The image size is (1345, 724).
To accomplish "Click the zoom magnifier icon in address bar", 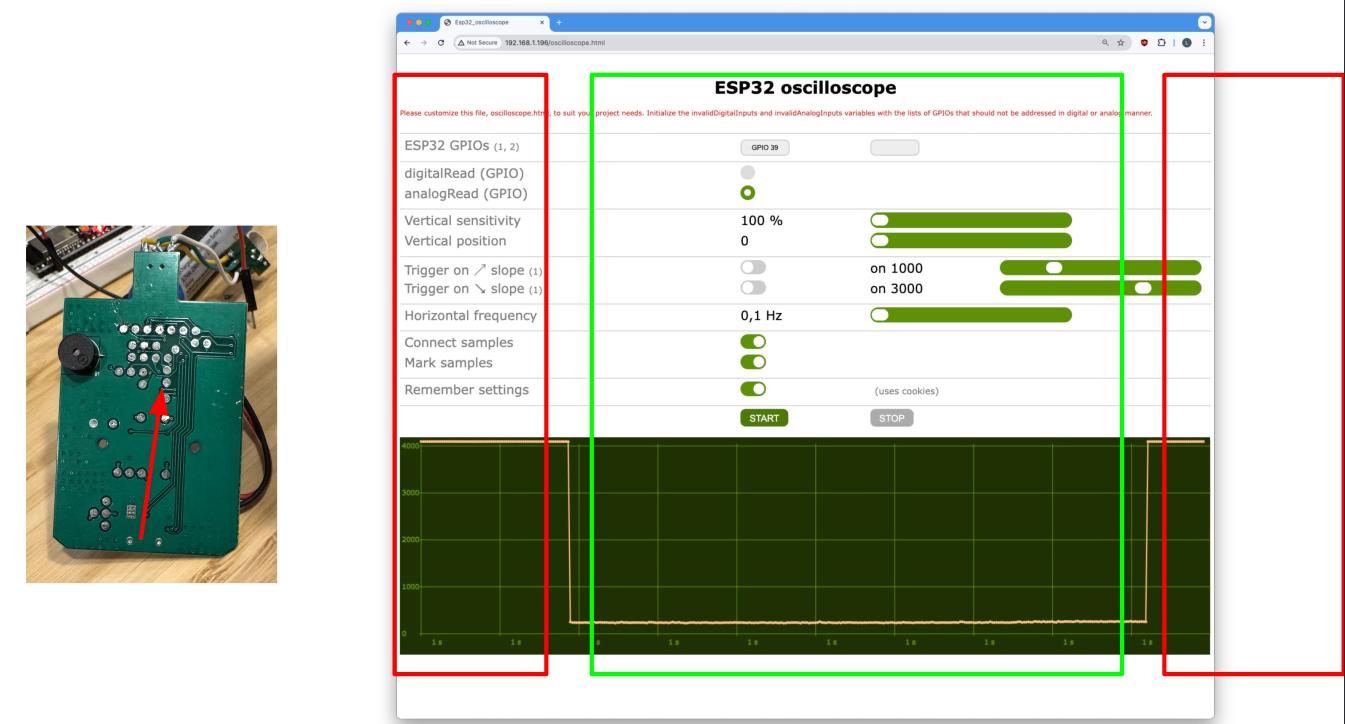I will (1105, 43).
